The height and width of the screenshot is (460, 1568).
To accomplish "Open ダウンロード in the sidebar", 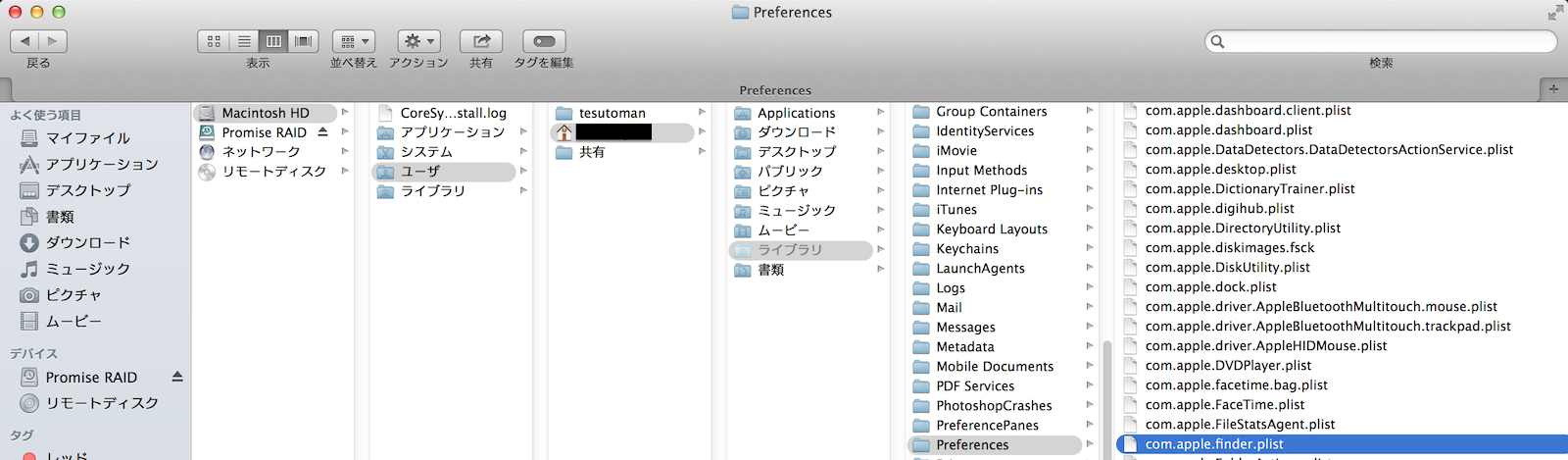I will point(88,243).
